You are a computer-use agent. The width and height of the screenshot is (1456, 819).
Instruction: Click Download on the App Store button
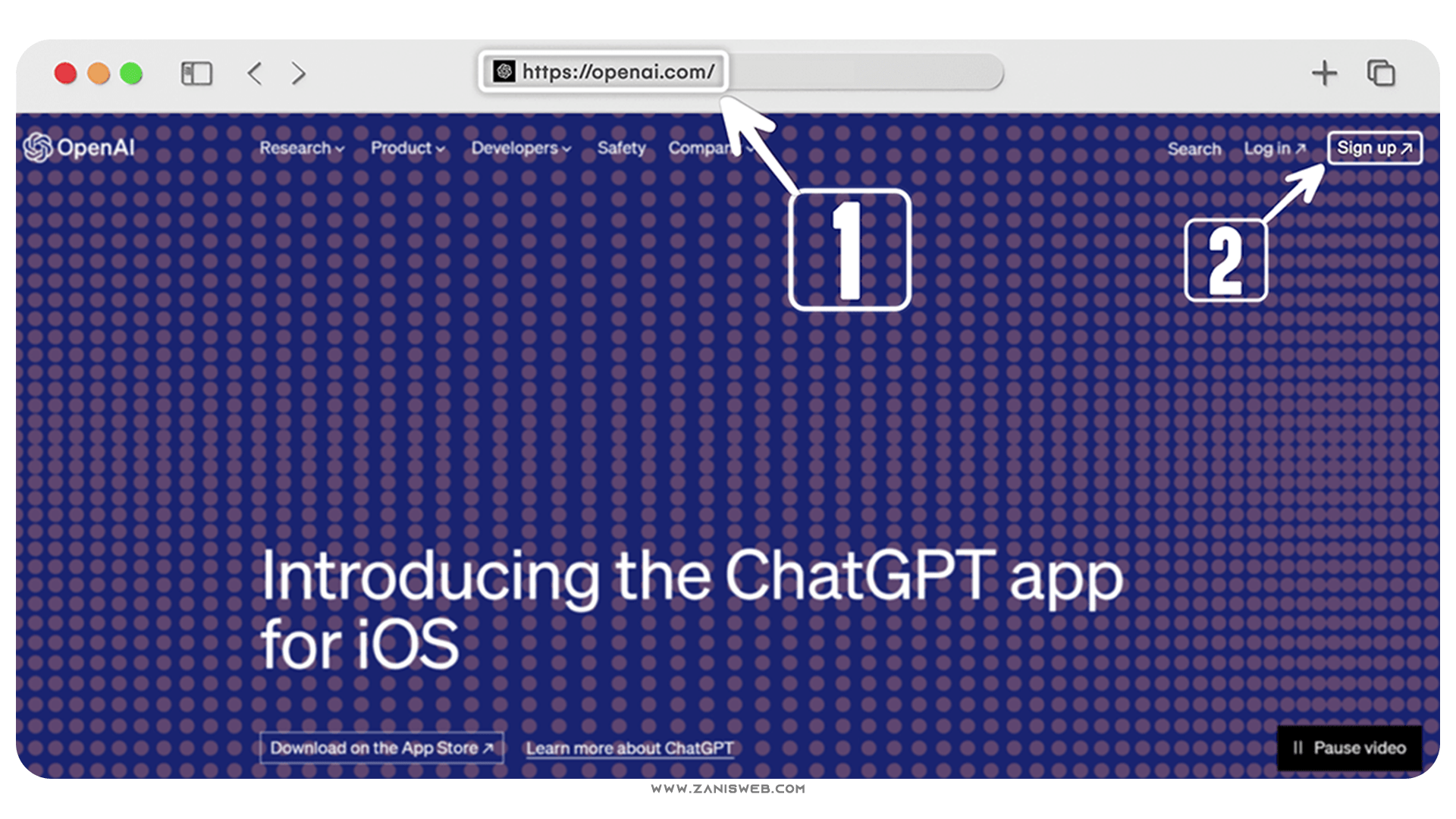[381, 748]
